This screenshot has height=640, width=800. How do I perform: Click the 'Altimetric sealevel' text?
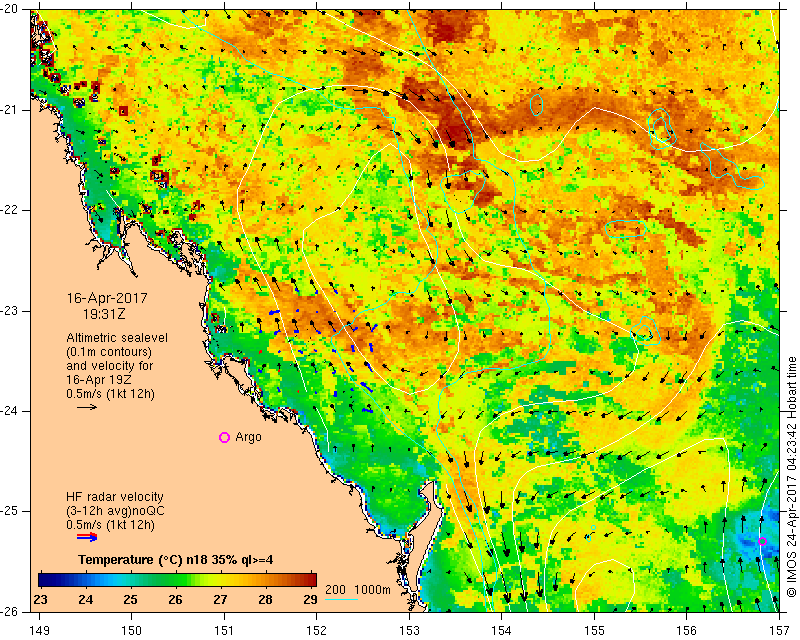(x=117, y=338)
